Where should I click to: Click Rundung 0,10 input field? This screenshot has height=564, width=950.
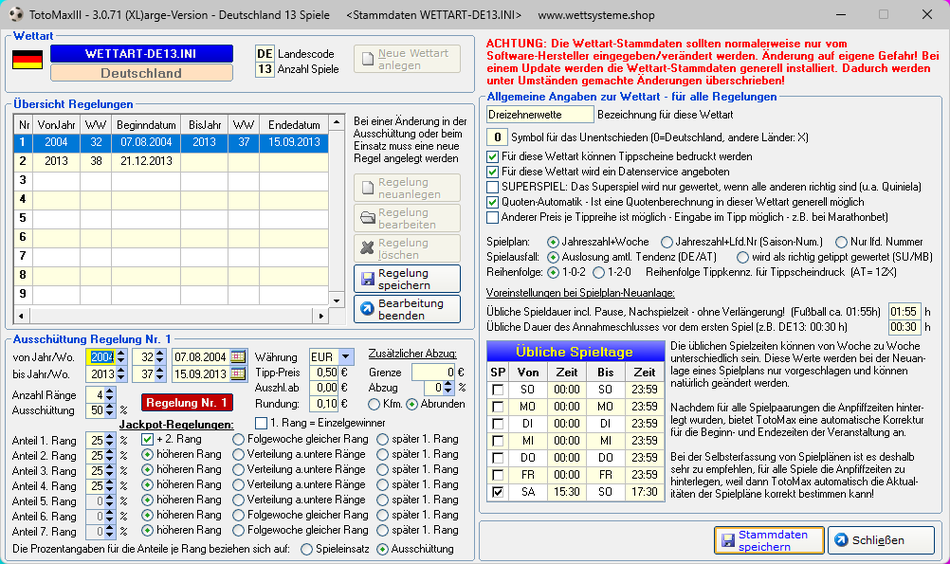coord(324,403)
